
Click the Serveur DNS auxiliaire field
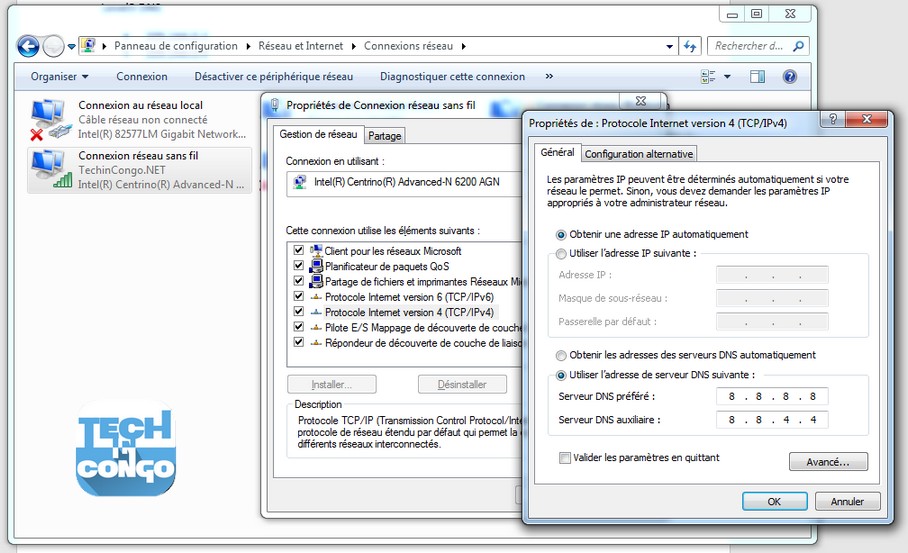coord(772,420)
